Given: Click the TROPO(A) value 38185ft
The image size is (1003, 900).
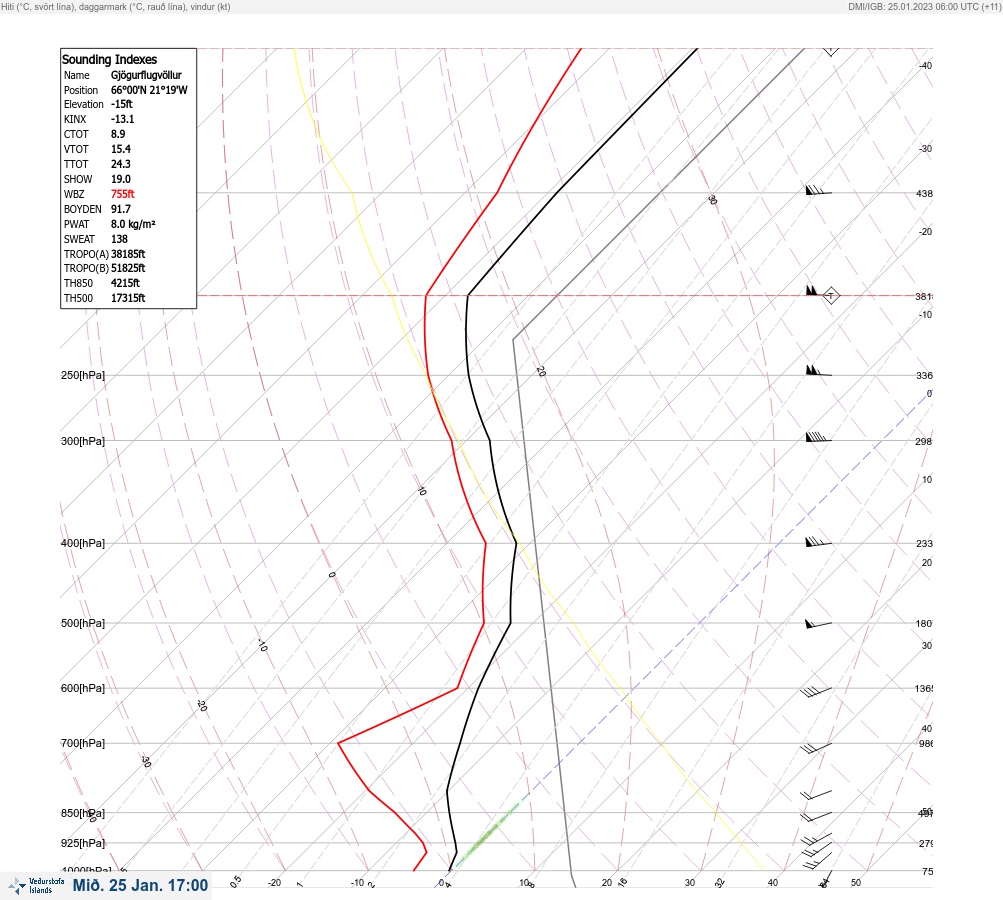Looking at the screenshot, I should [128, 254].
